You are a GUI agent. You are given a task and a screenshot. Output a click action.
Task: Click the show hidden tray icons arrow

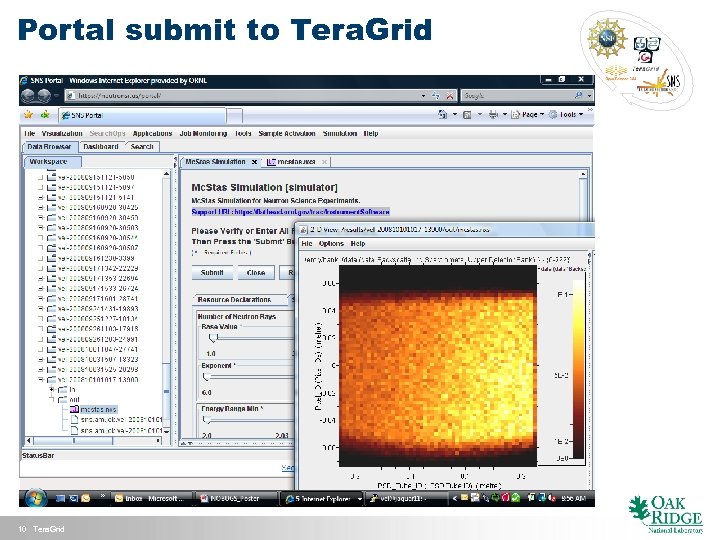455,498
